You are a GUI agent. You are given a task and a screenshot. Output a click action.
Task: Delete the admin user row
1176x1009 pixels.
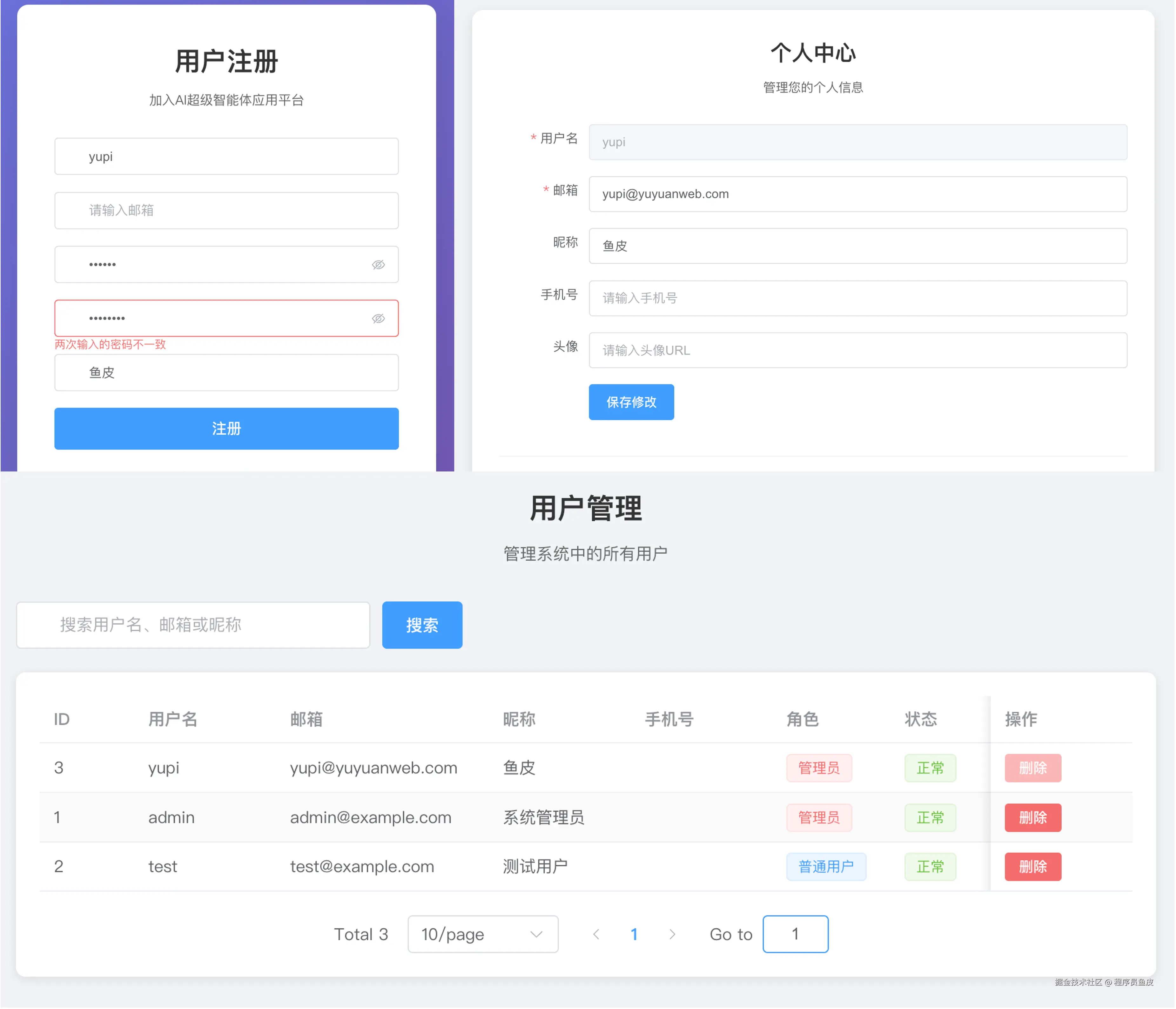tap(1032, 818)
